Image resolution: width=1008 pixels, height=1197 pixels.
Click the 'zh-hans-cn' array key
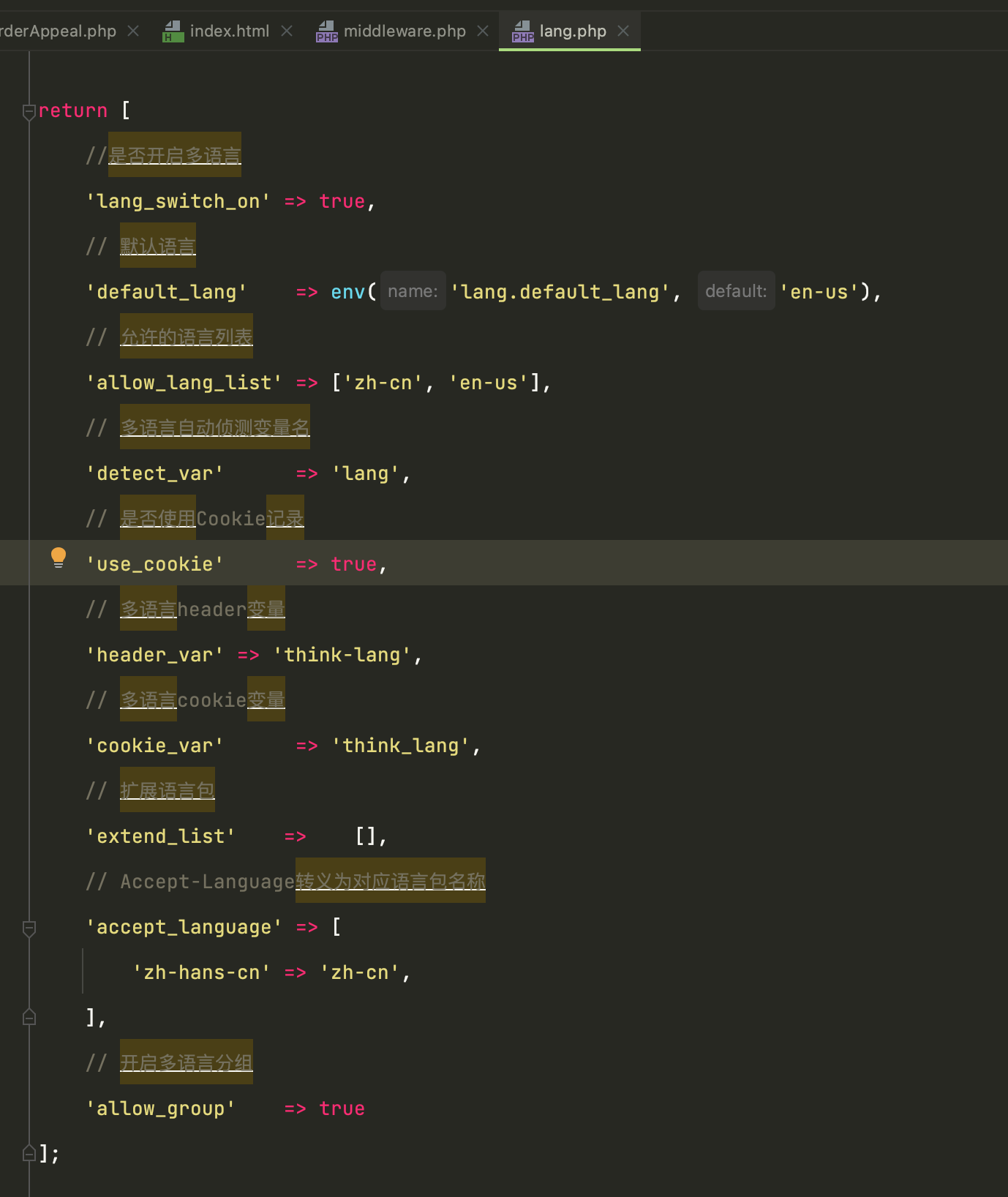click(x=202, y=972)
